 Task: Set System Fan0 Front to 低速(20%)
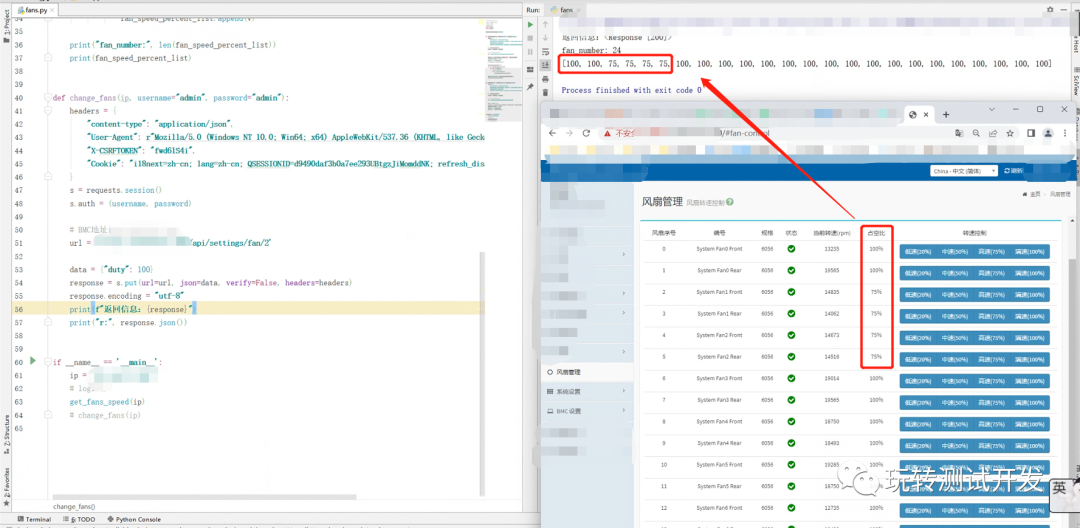917,251
